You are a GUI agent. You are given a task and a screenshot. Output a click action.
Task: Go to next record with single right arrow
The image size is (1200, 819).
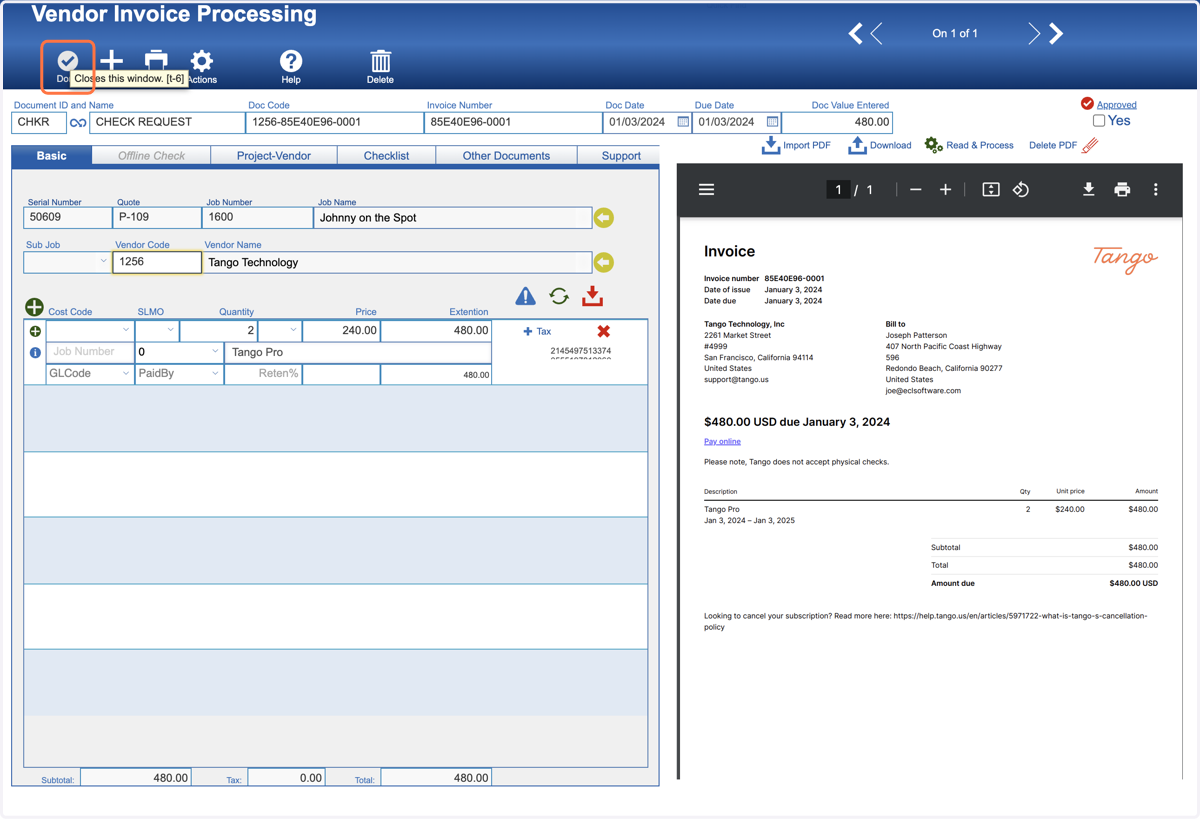tap(1034, 33)
